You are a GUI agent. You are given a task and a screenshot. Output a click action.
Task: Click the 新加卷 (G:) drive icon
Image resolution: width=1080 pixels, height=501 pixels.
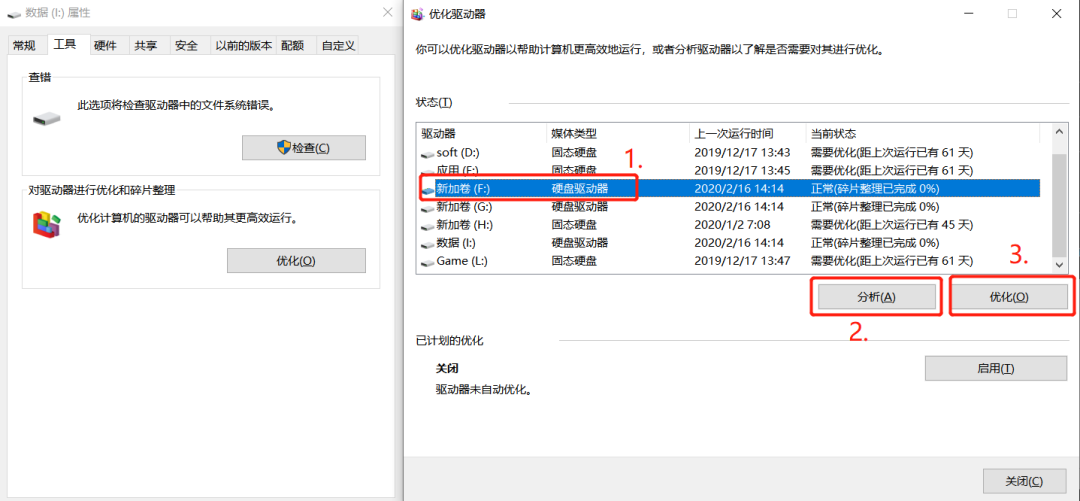point(428,207)
